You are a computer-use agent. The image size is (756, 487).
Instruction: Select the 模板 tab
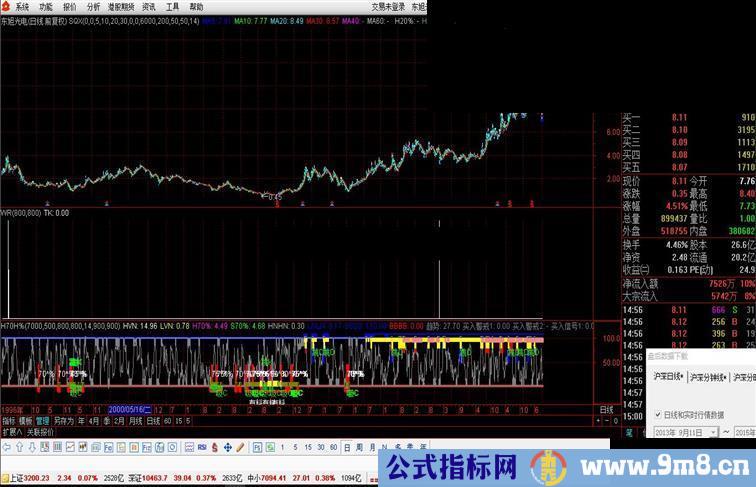pos(25,421)
